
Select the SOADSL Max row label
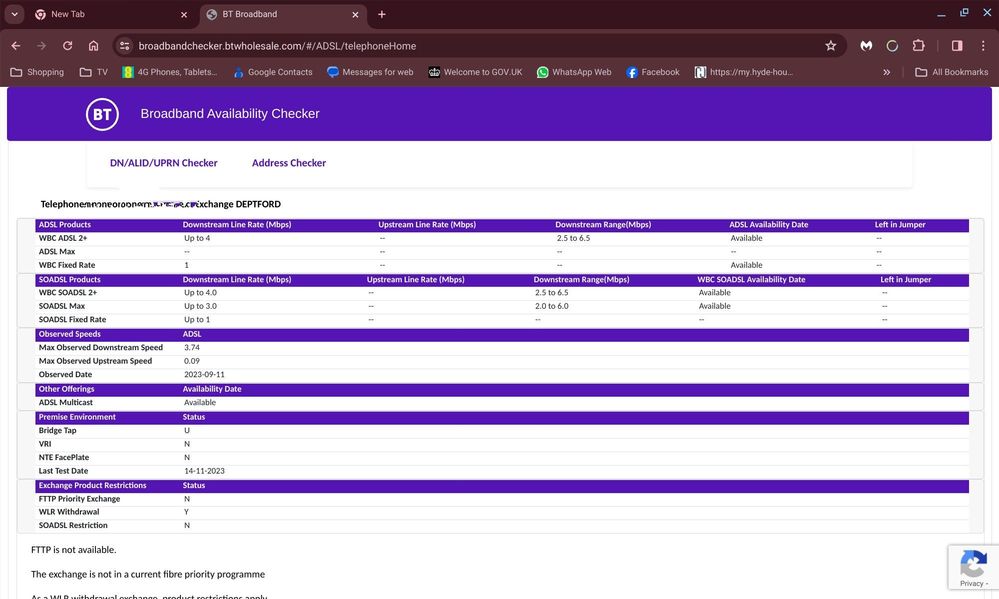pos(62,306)
